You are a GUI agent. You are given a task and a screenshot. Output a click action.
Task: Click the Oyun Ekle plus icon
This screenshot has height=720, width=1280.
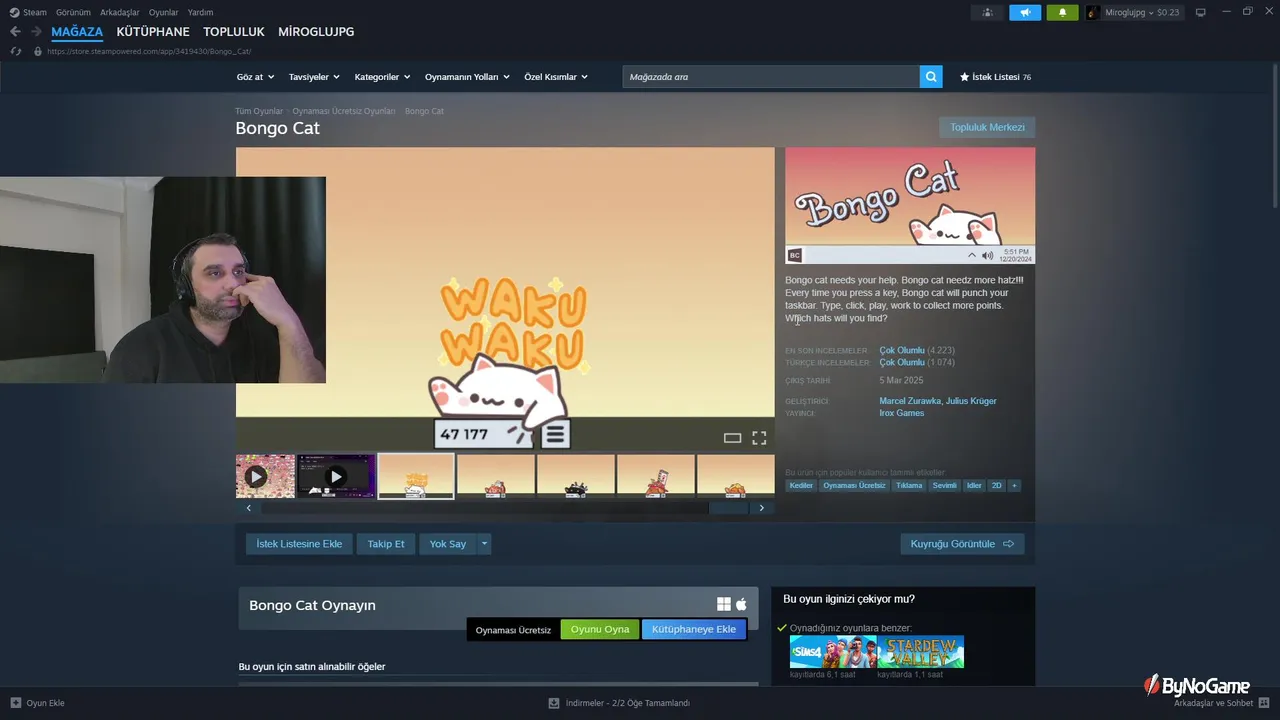15,703
